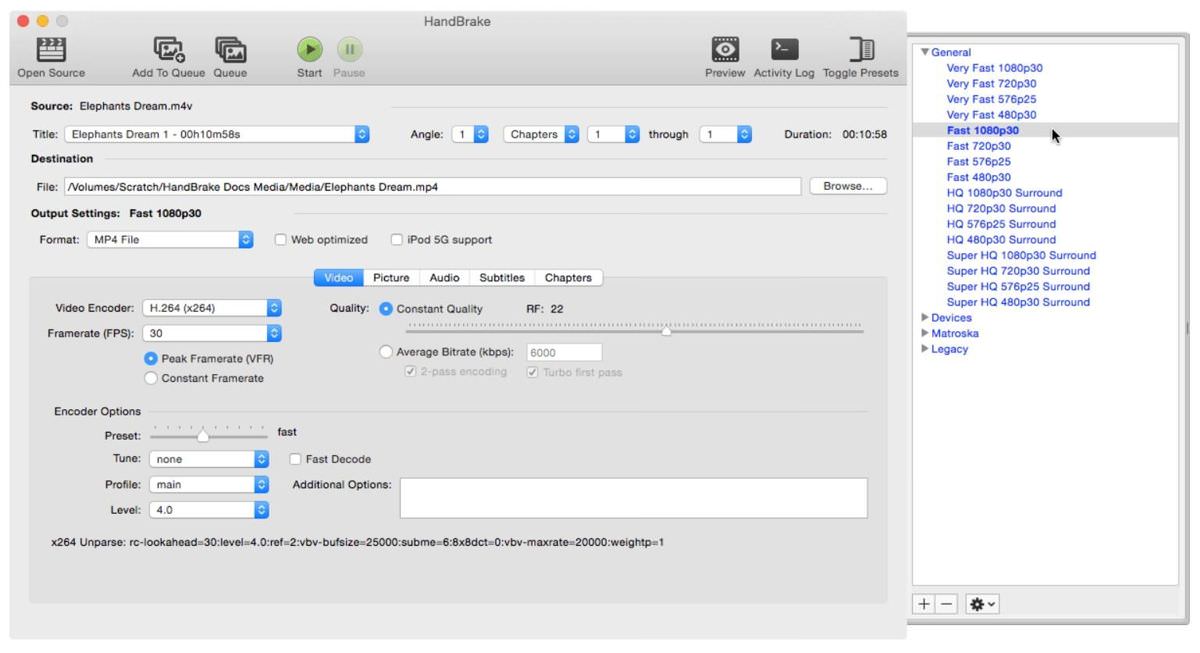Screen dimensions: 1200x653
Task: Open the Title dropdown for Elephants Dream
Action: pyautogui.click(x=217, y=134)
